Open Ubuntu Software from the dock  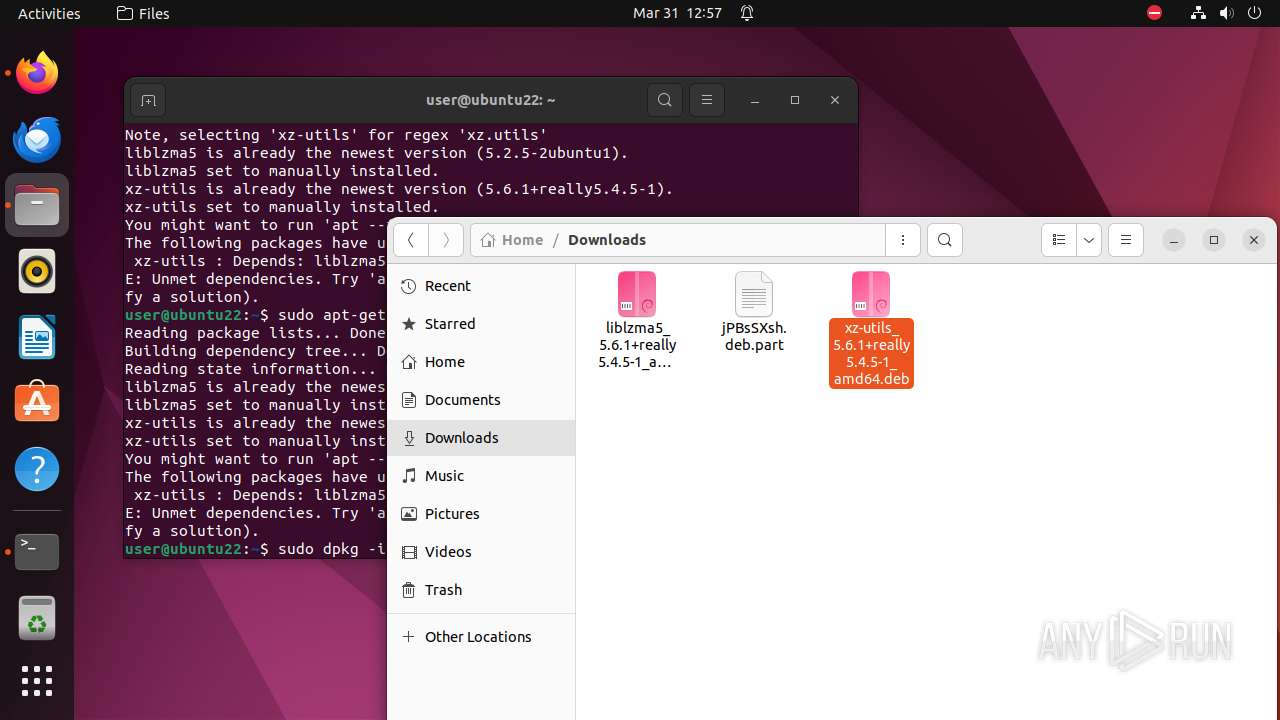click(x=37, y=403)
